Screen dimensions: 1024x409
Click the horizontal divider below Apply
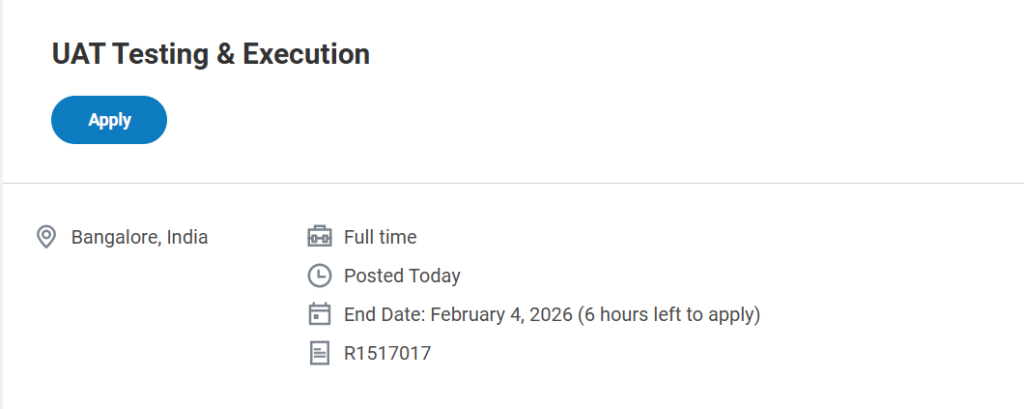512,183
